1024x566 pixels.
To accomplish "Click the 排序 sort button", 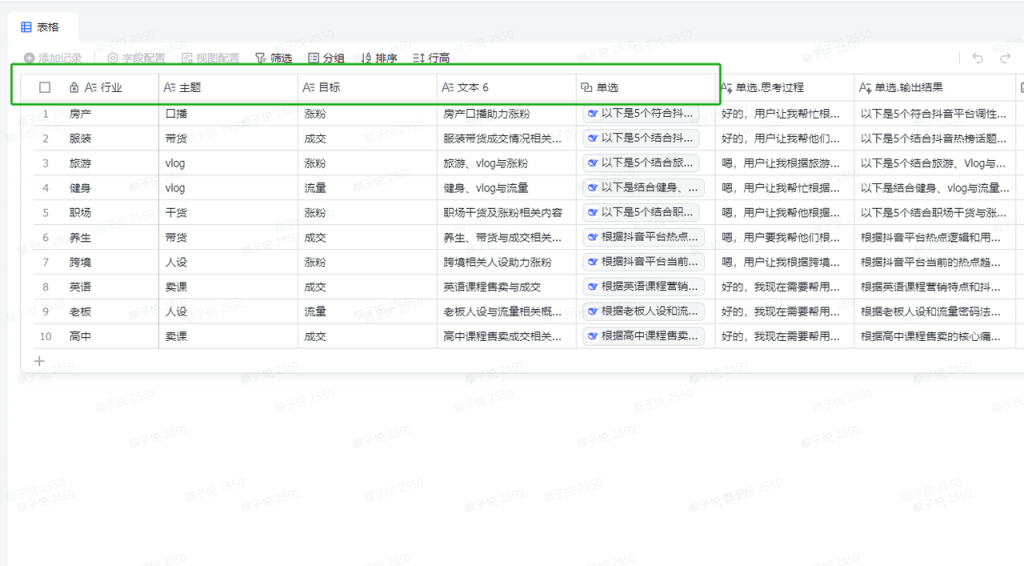I will coord(378,59).
